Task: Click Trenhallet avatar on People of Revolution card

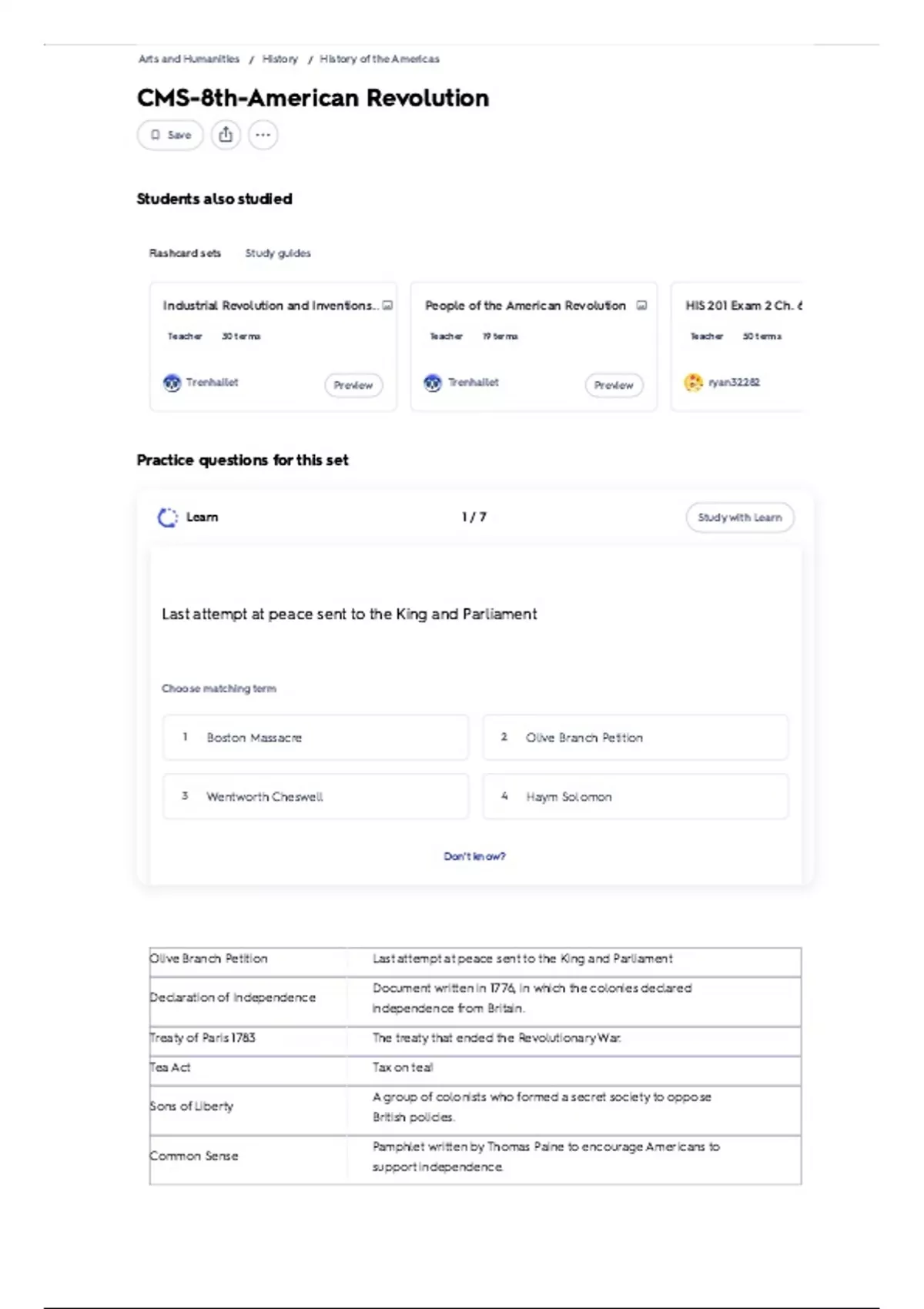Action: 433,383
